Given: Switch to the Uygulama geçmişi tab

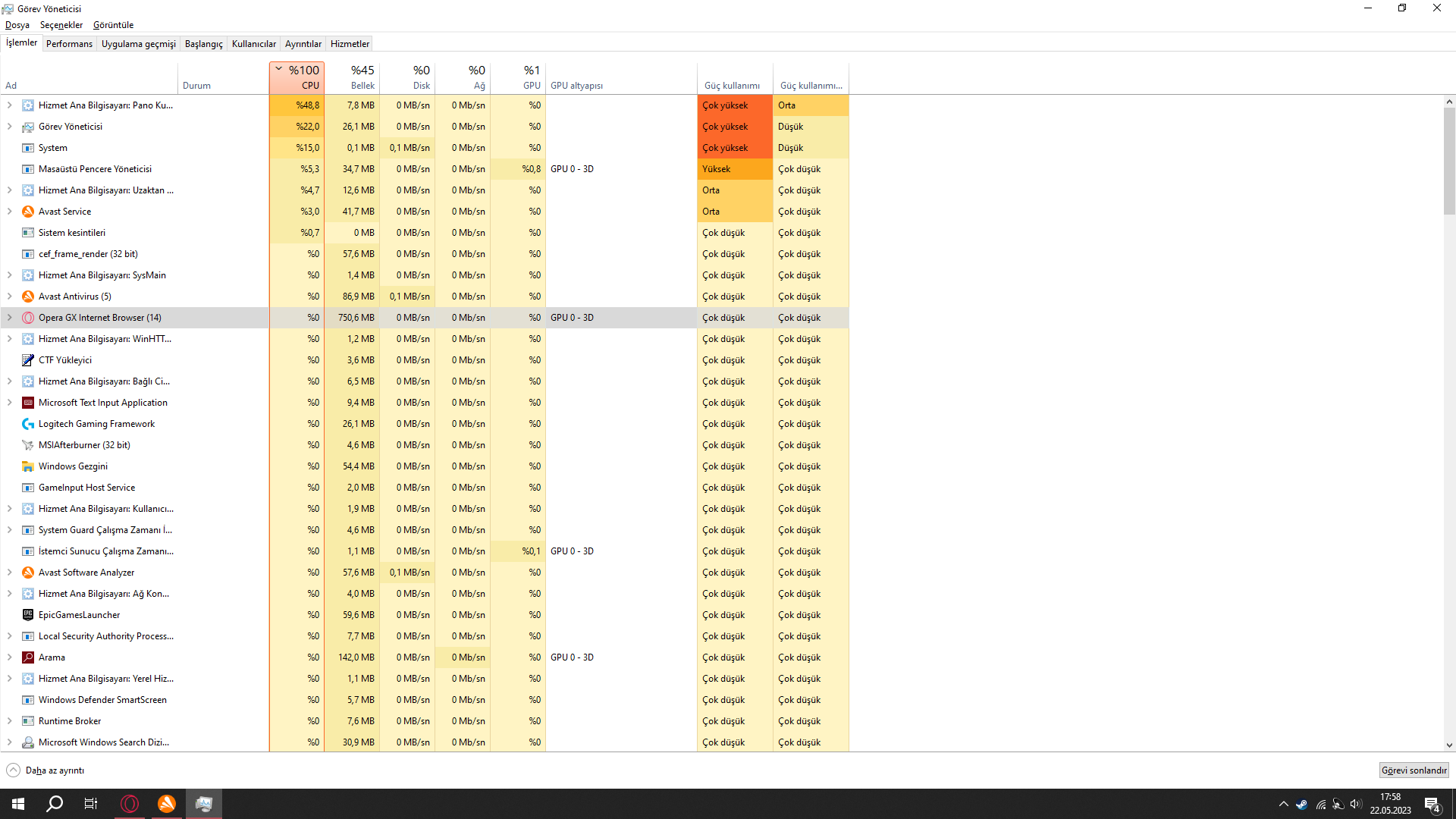Looking at the screenshot, I should [139, 44].
